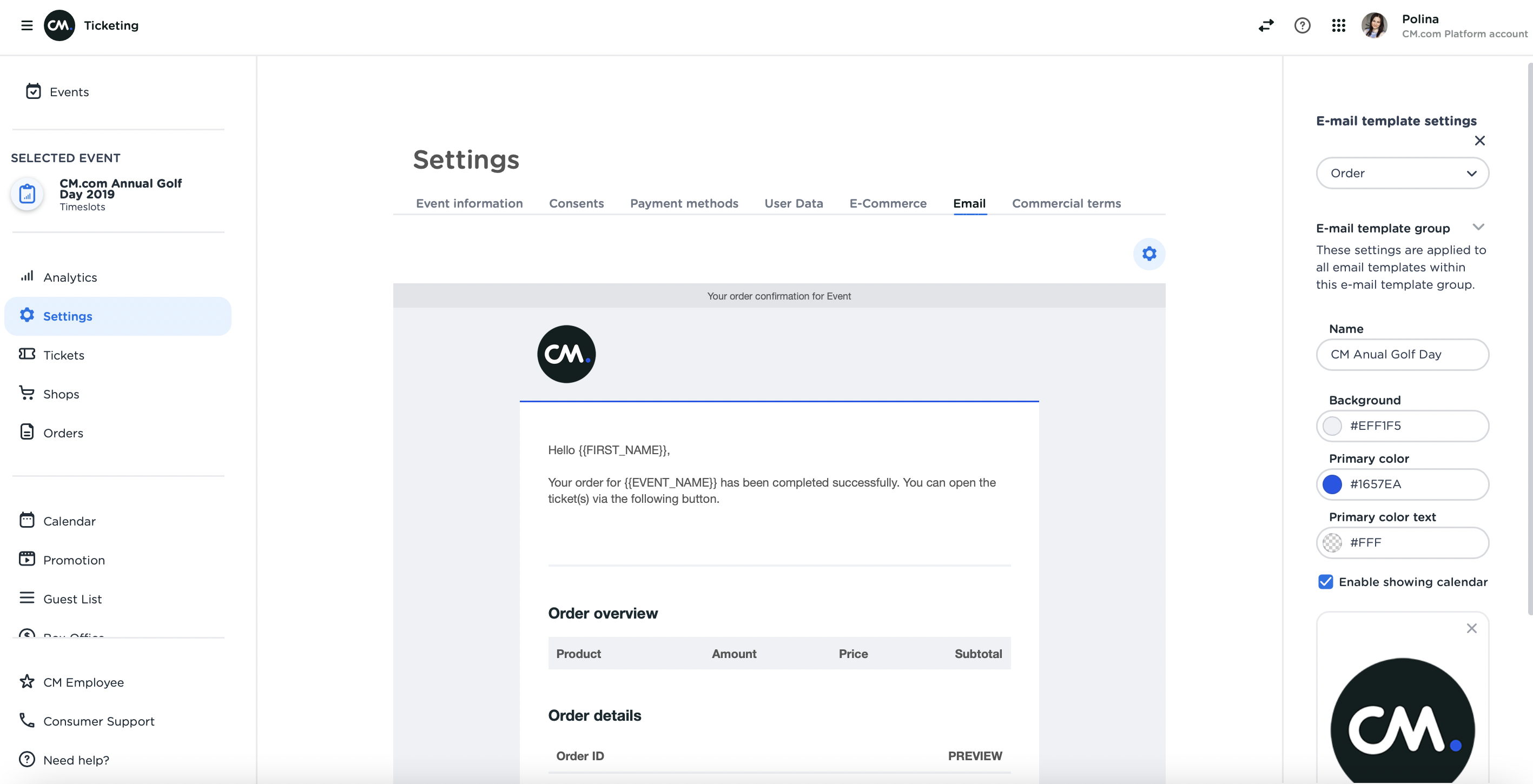Click the blue email template gear icon
The image size is (1533, 784).
tap(1148, 254)
